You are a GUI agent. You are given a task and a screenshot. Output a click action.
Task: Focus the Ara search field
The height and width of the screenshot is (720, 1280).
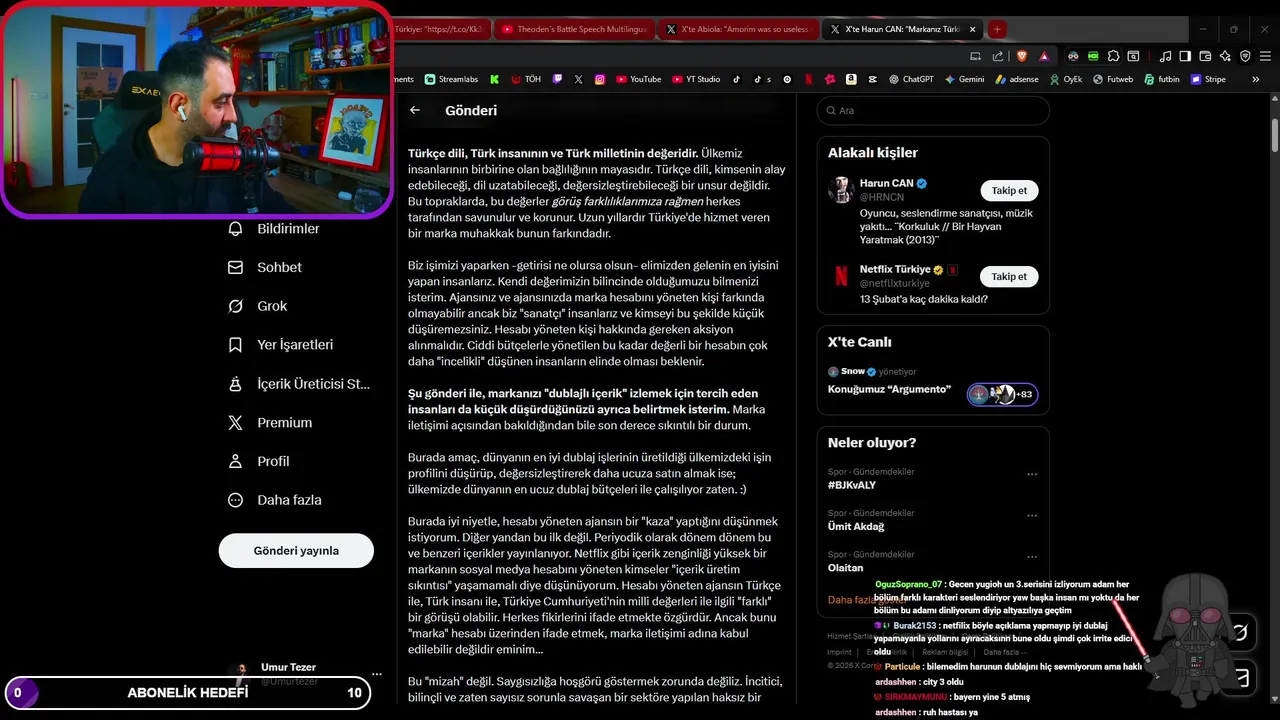pyautogui.click(x=933, y=111)
